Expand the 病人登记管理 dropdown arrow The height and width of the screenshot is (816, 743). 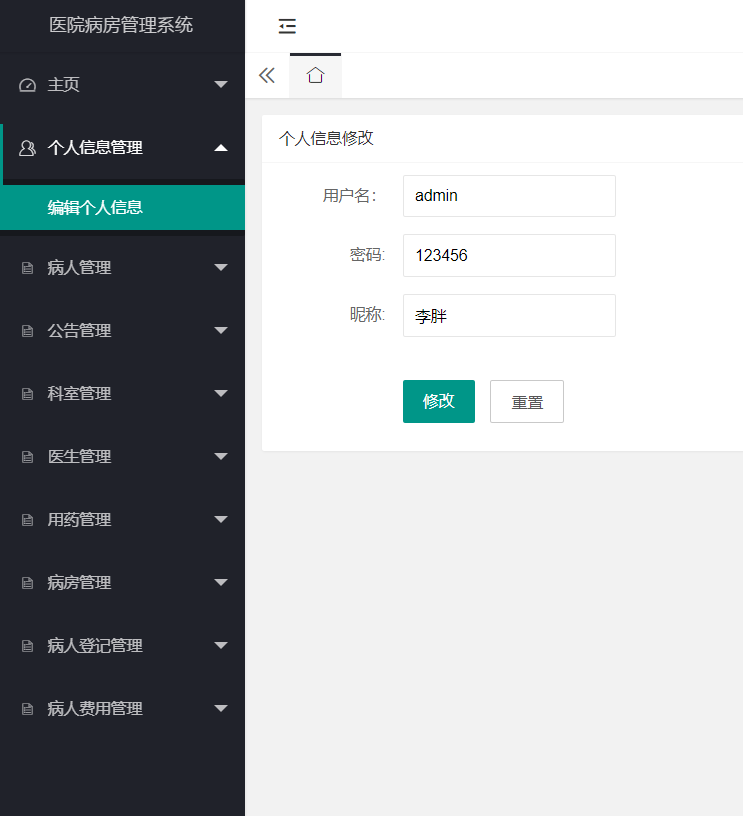click(x=221, y=645)
